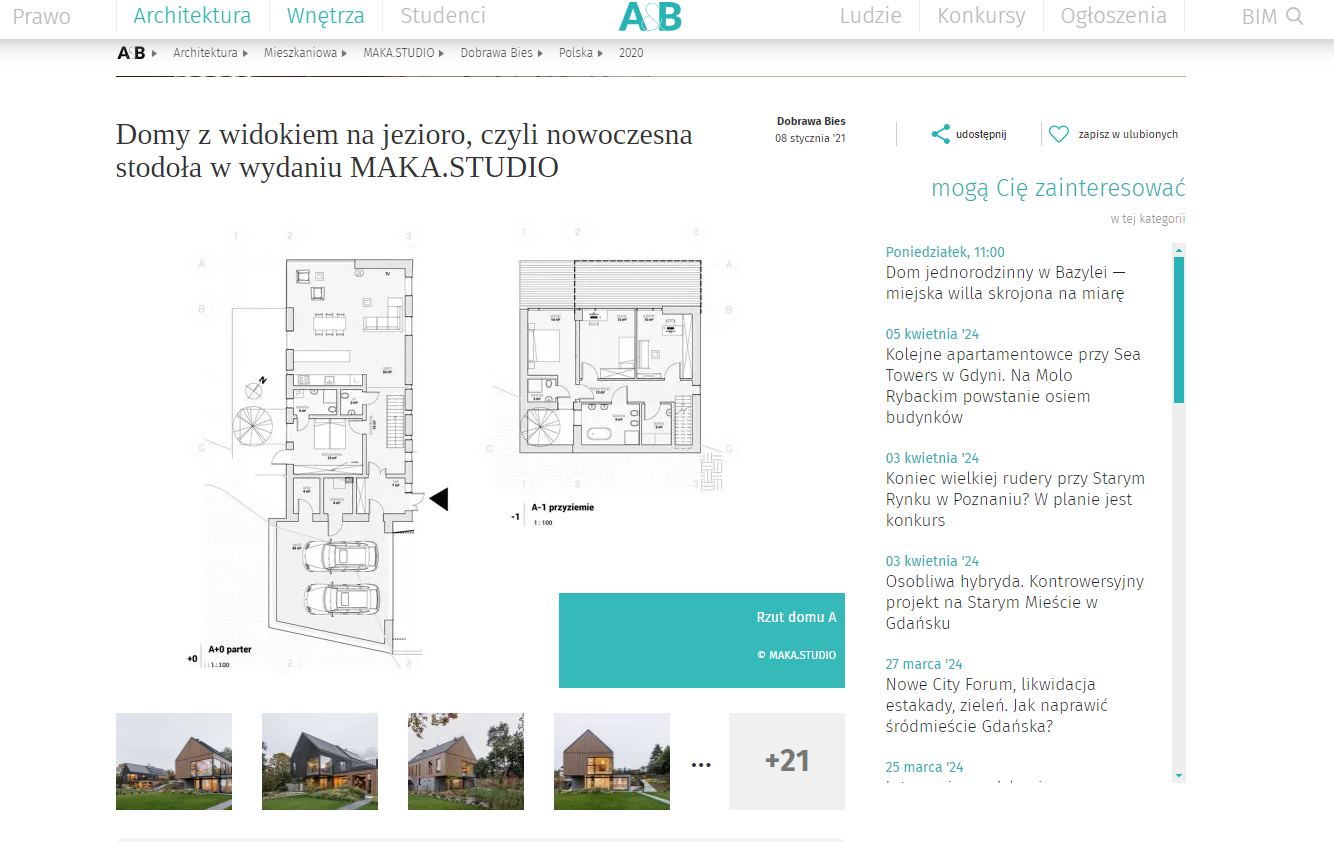Open article Koniec wielkiej rudery in Poznań
Image resolution: width=1334 pixels, height=842 pixels.
coord(1015,499)
